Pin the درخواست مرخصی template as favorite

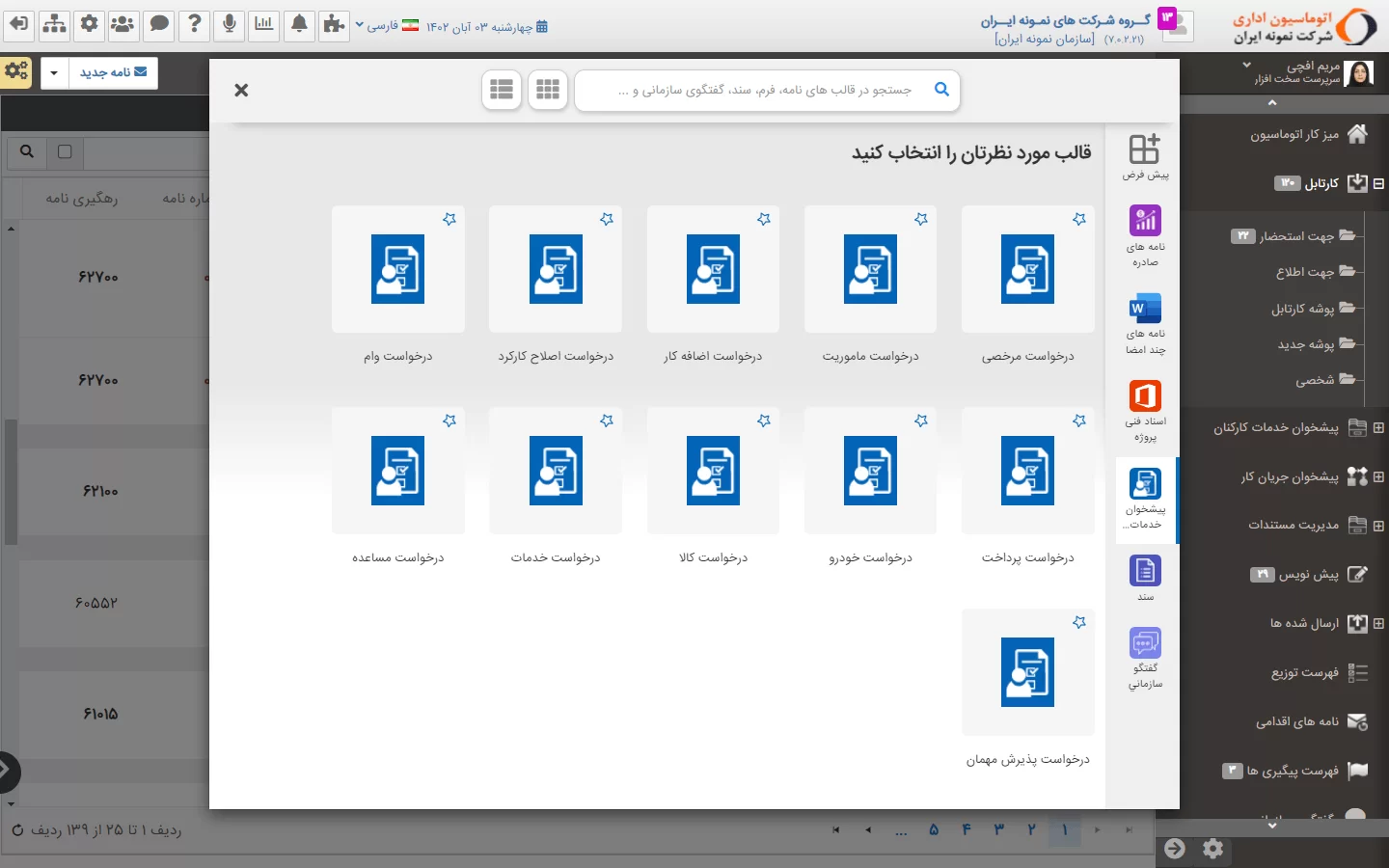pyautogui.click(x=1078, y=220)
